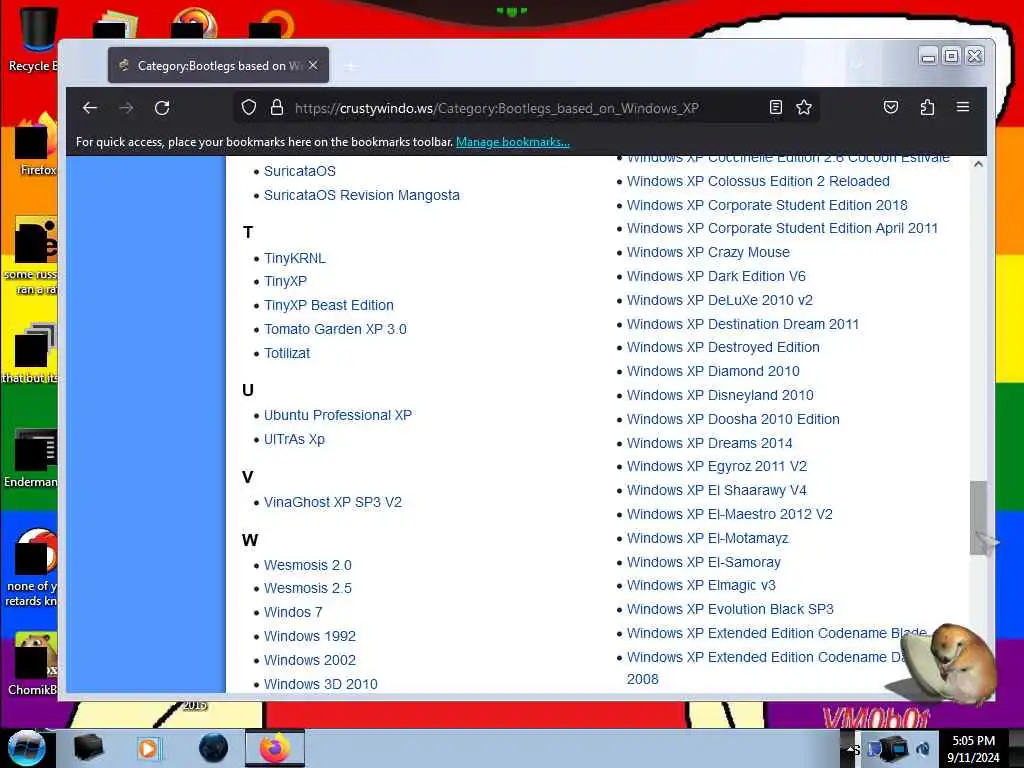This screenshot has width=1024, height=768.
Task: Open the tracking protection shield
Action: click(x=249, y=108)
